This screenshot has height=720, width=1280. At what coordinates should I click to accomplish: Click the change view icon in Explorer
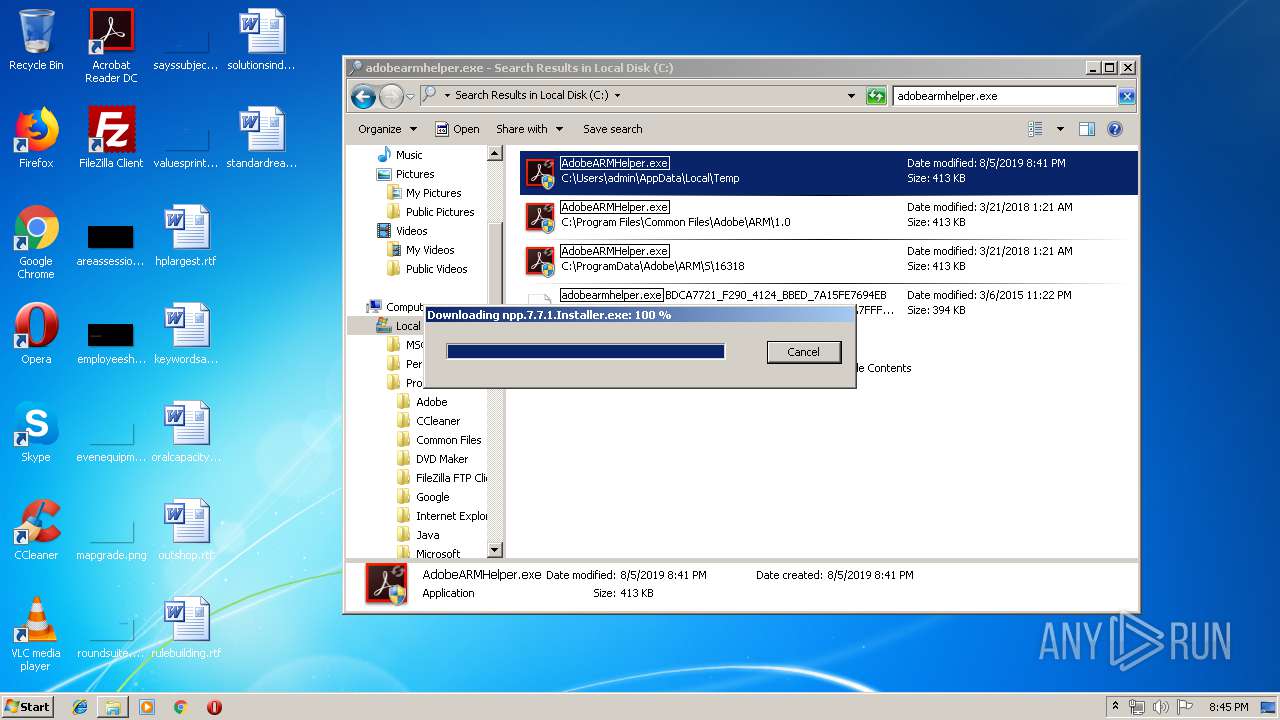coord(1035,129)
